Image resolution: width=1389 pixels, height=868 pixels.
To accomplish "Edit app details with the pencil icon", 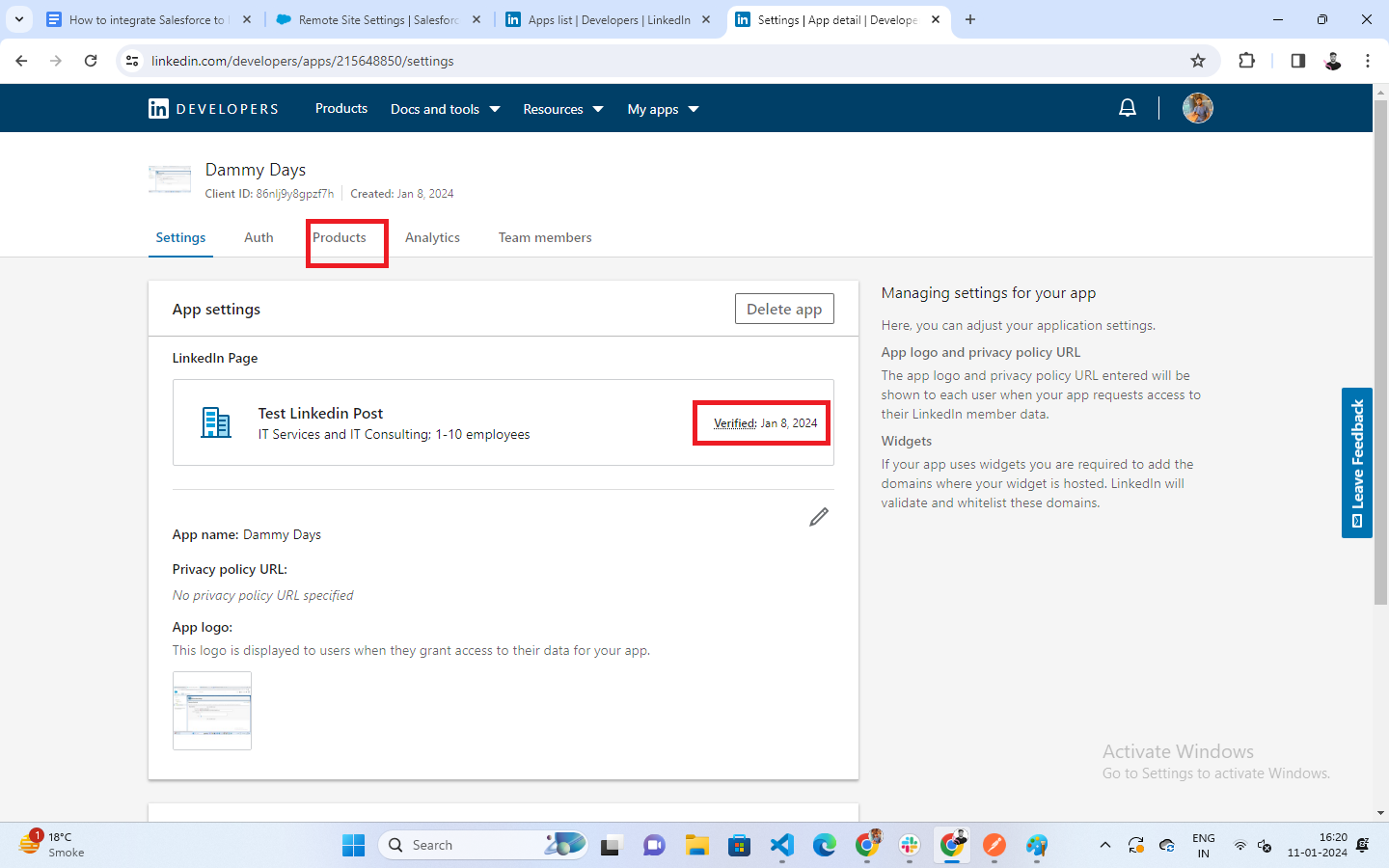I will (819, 517).
